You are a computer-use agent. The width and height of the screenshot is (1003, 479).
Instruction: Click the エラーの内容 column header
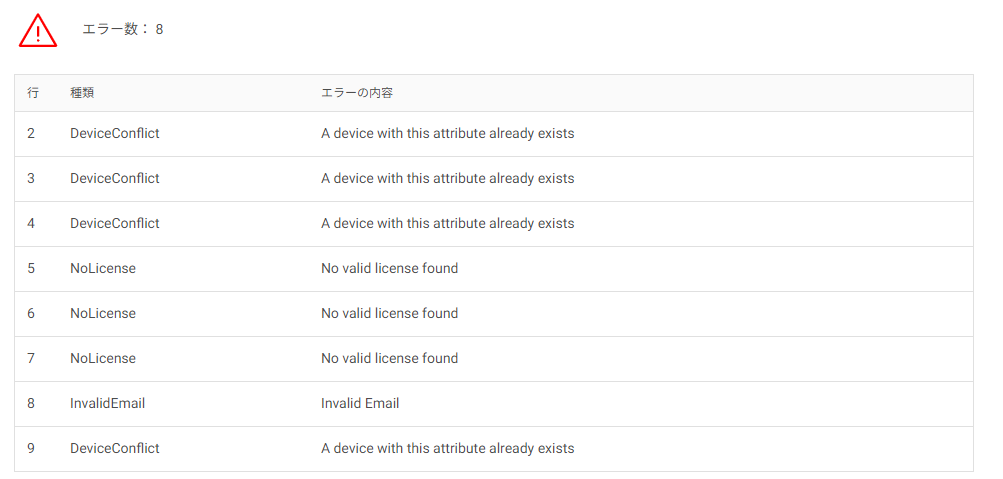tap(357, 93)
